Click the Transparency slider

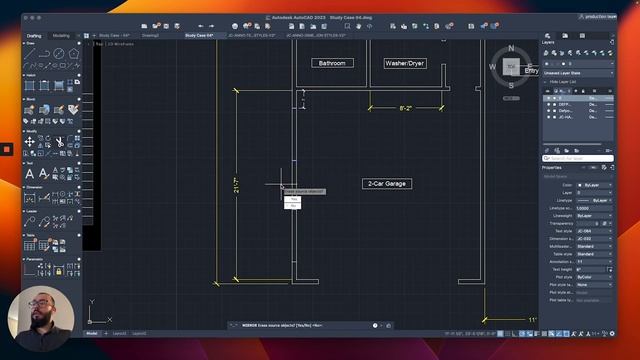coord(588,224)
